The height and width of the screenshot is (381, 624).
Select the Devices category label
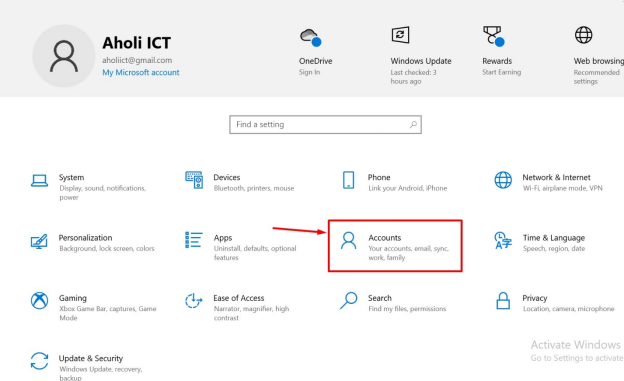[x=227, y=177]
